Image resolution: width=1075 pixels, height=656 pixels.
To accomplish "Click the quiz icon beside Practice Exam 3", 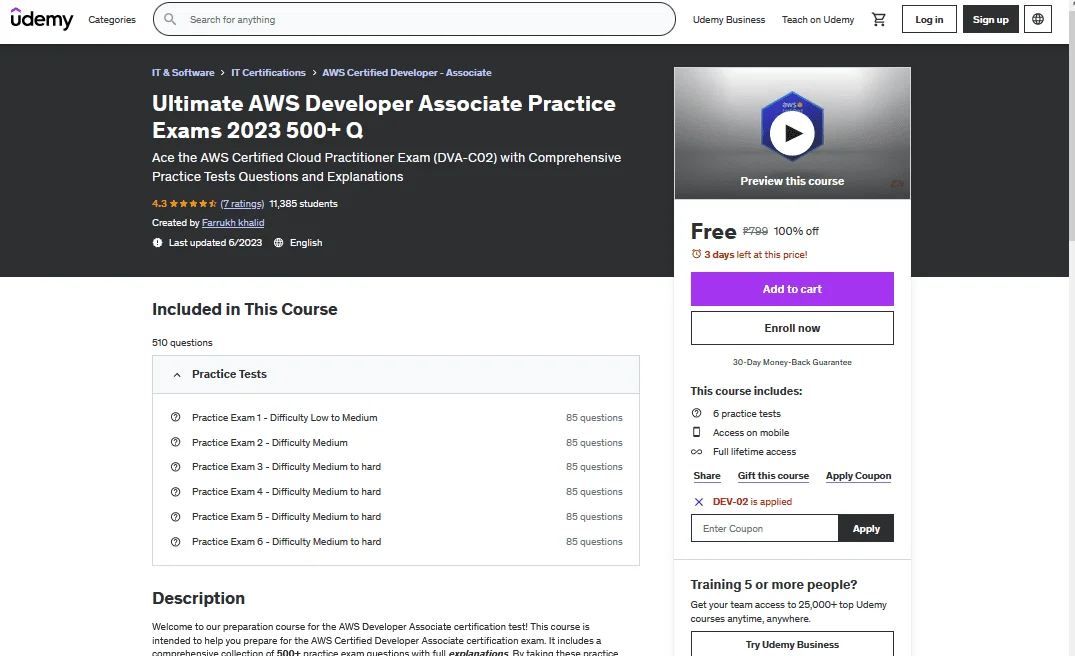I will pyautogui.click(x=176, y=467).
